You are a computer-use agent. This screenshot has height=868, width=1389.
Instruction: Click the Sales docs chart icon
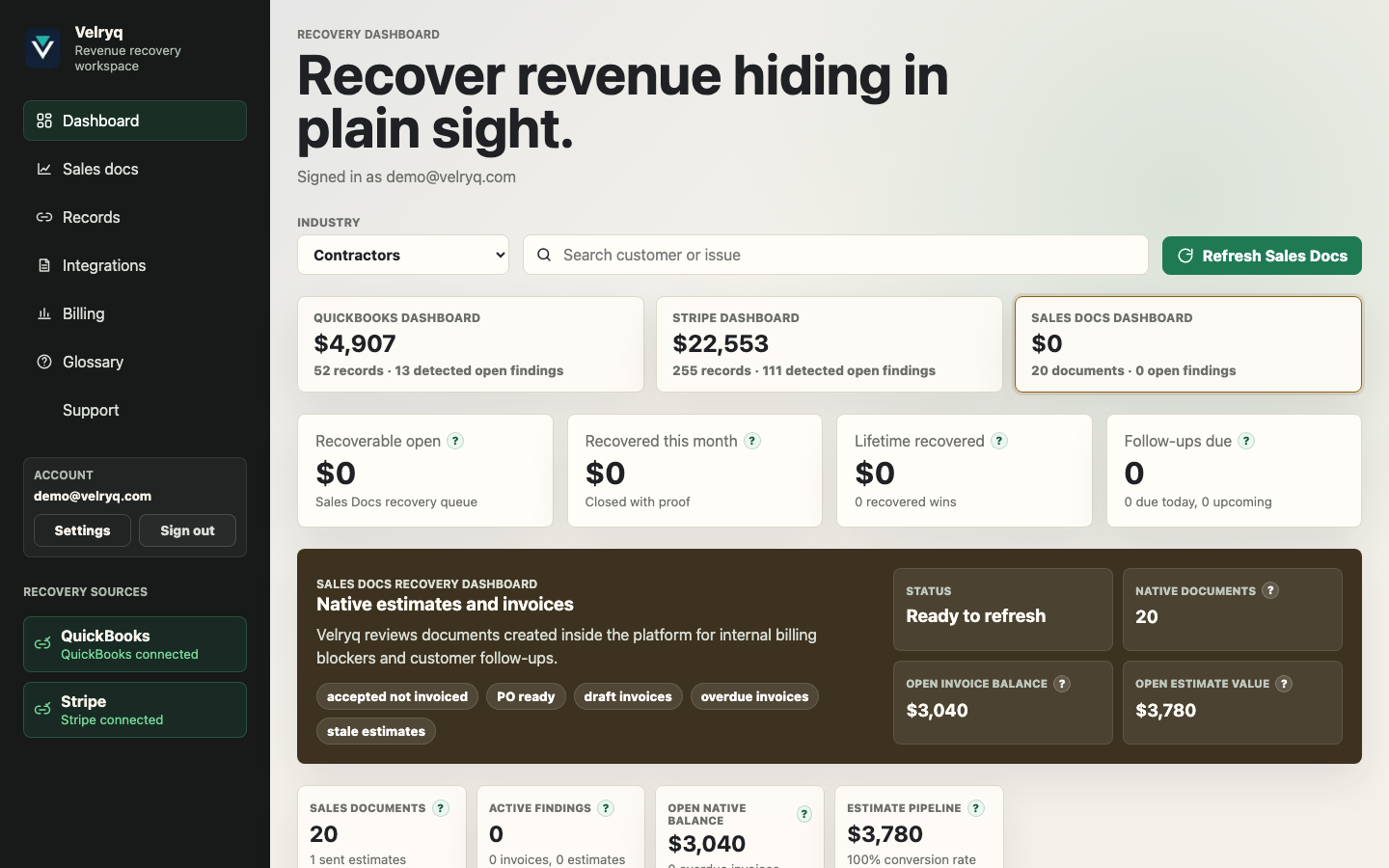coord(44,169)
